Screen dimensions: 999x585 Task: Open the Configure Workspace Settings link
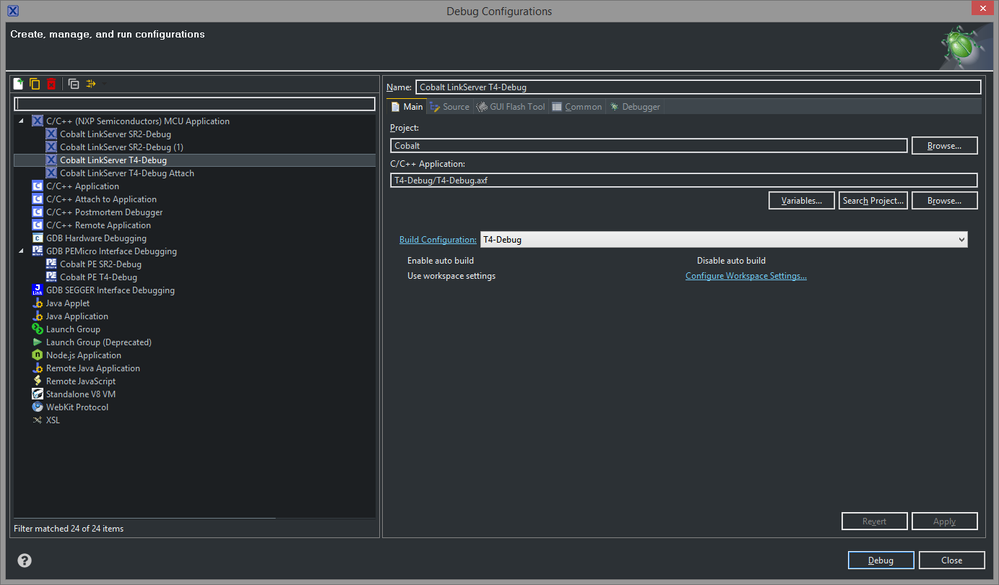[x=745, y=276]
